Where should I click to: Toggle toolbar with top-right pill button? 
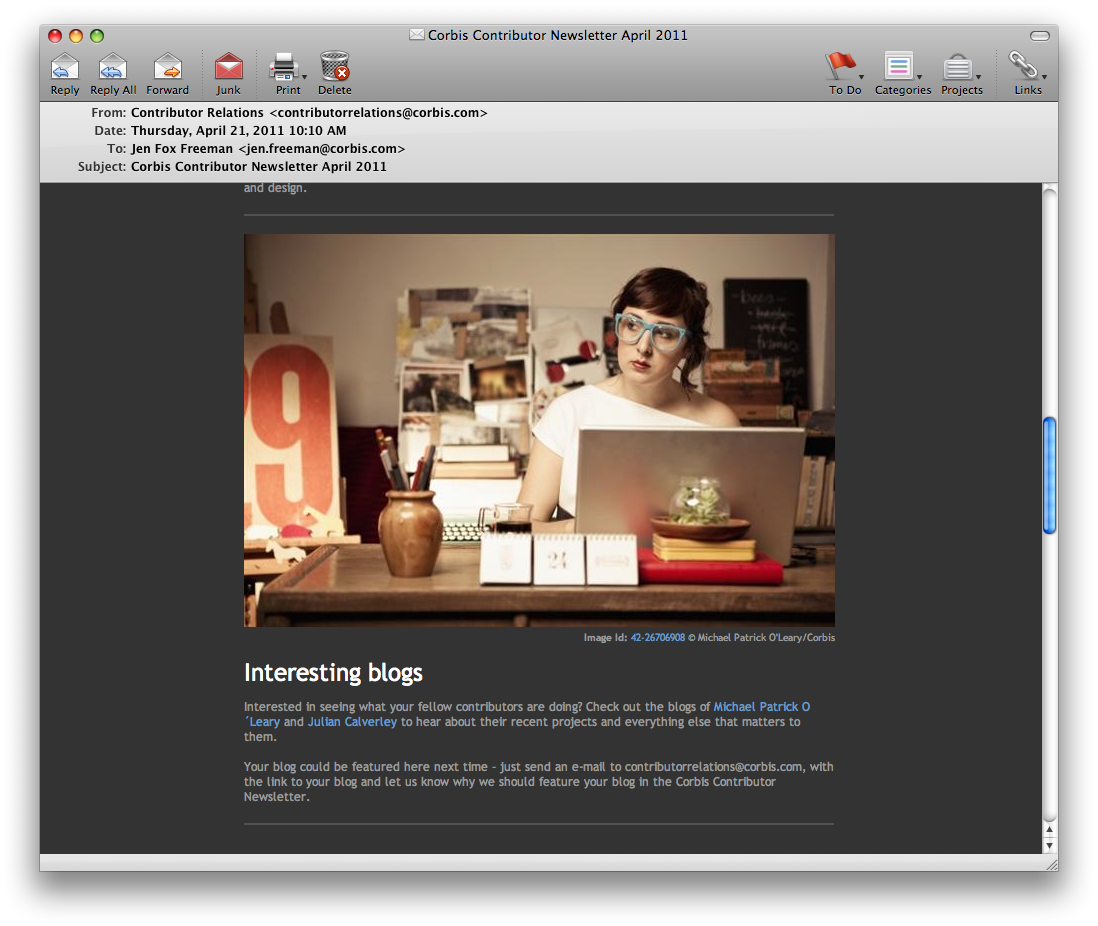point(1039,36)
